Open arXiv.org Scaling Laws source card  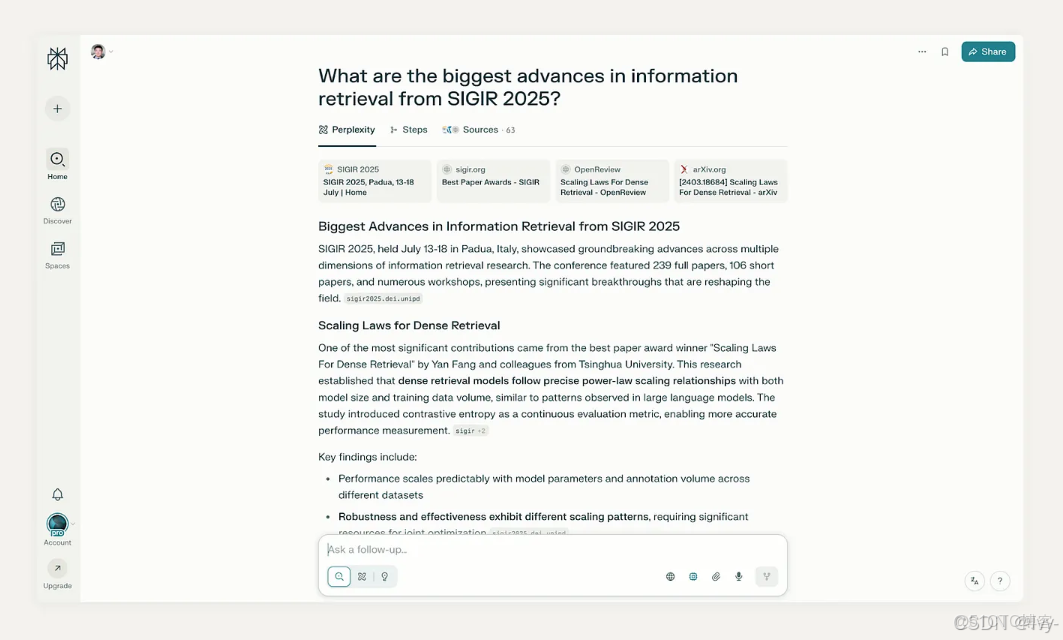point(731,181)
